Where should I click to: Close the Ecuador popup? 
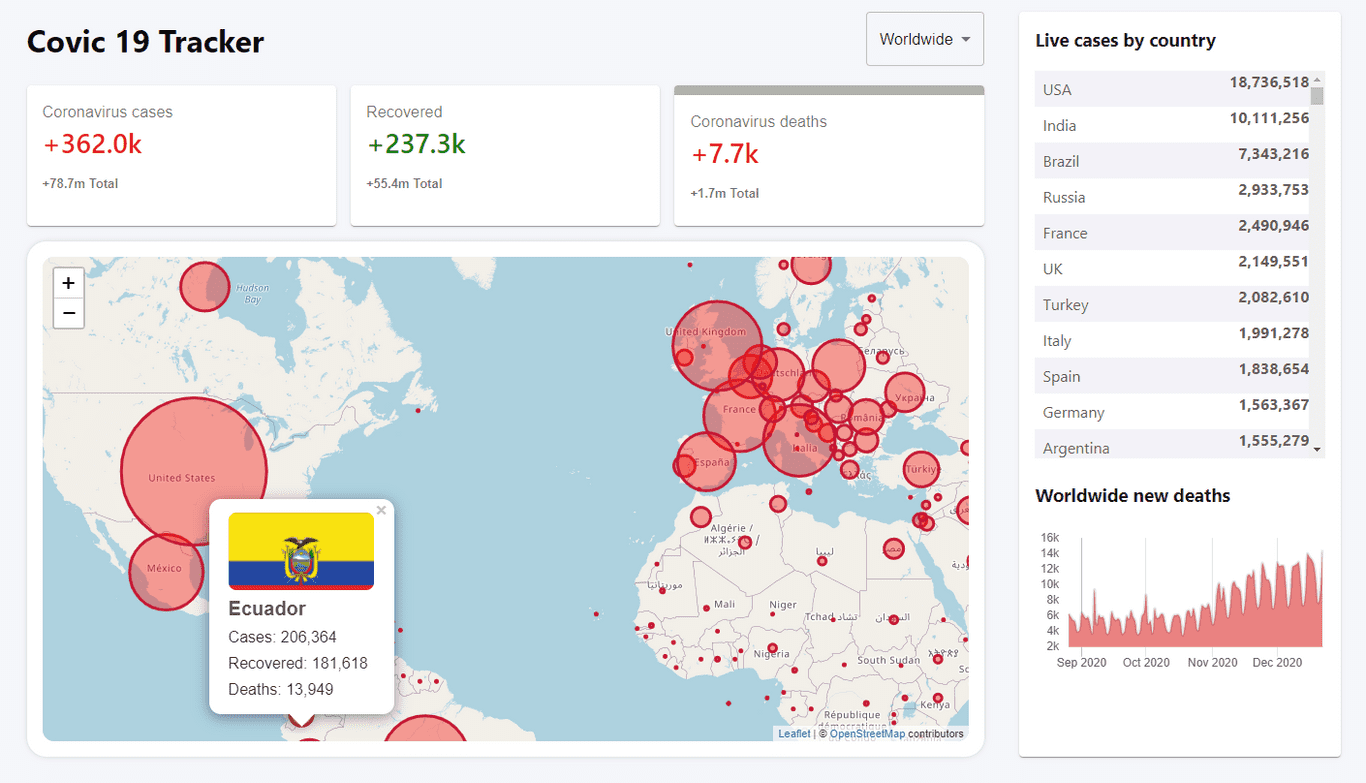pyautogui.click(x=381, y=511)
